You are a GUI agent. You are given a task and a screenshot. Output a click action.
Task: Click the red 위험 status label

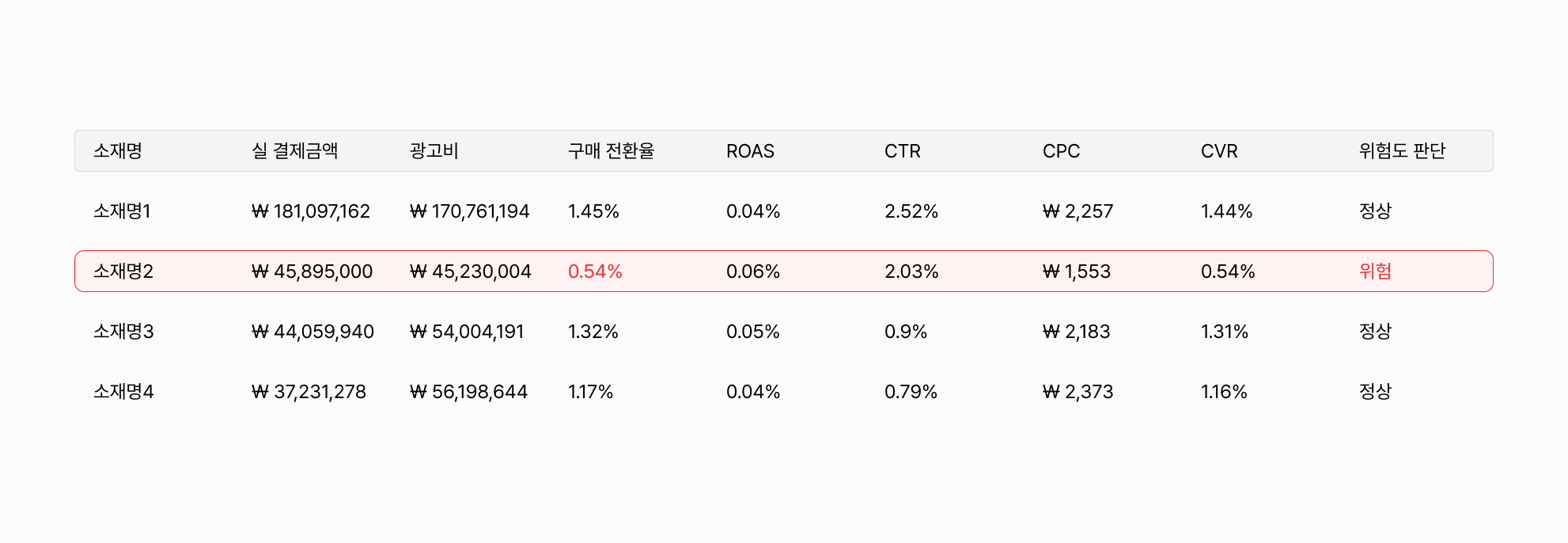tap(1375, 271)
